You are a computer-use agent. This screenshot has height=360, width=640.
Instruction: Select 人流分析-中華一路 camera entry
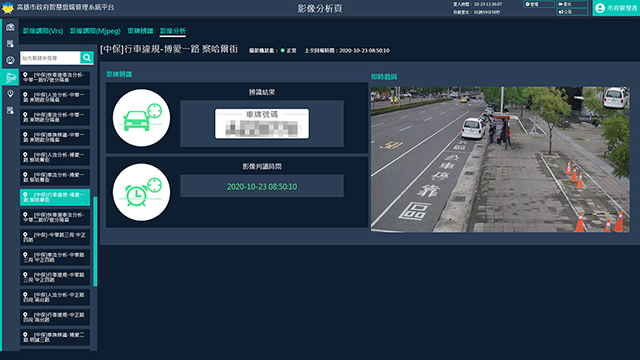tap(55, 98)
